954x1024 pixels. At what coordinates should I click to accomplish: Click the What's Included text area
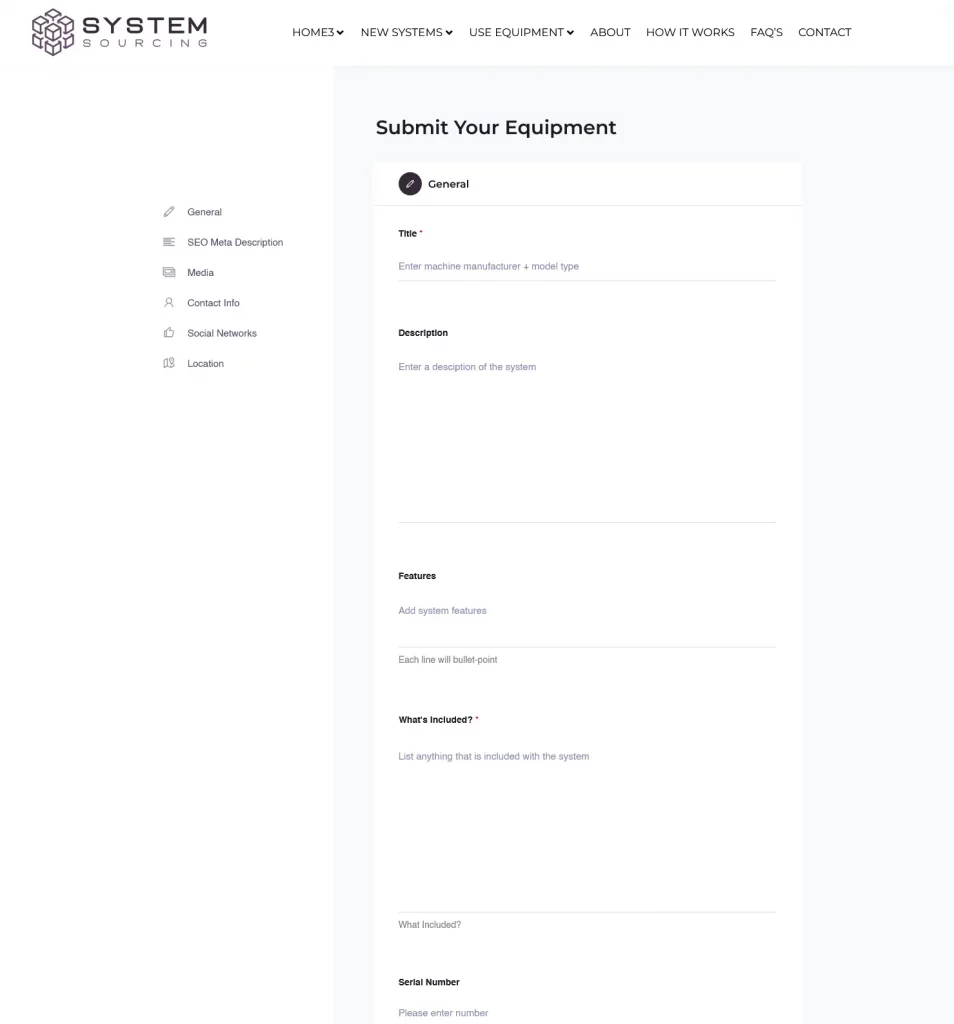[586, 810]
